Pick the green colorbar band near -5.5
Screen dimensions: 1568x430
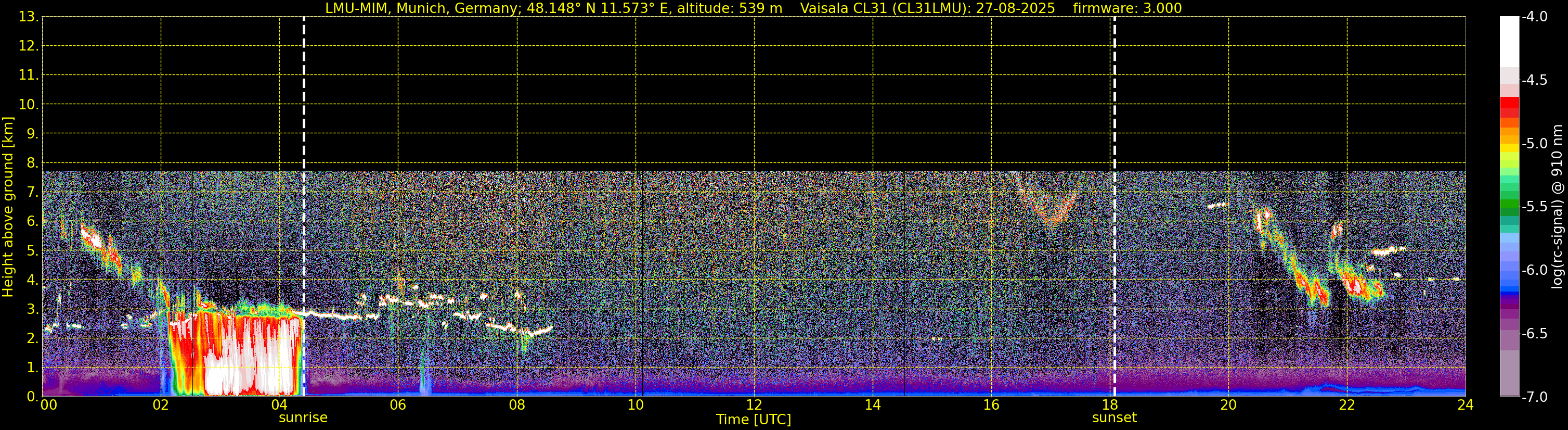pyautogui.click(x=1509, y=207)
